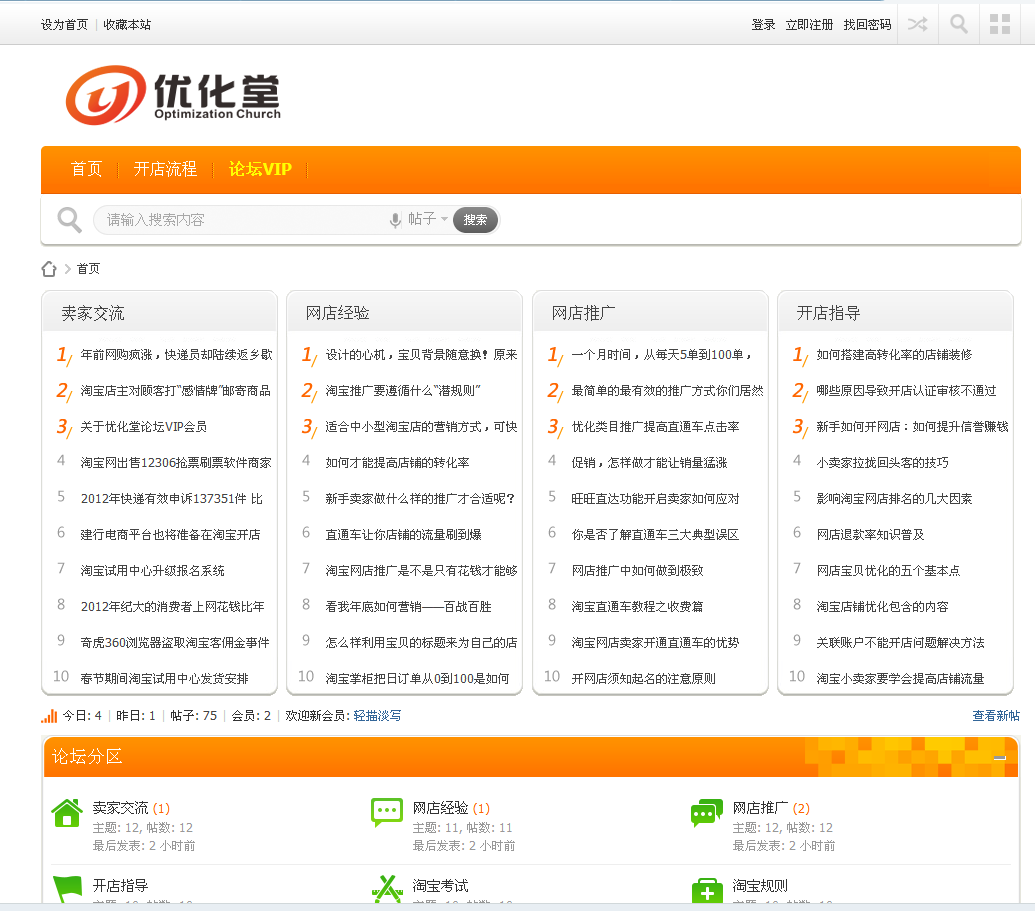1035x911 pixels.
Task: Open search via the top-right magnifier icon
Action: click(x=958, y=23)
